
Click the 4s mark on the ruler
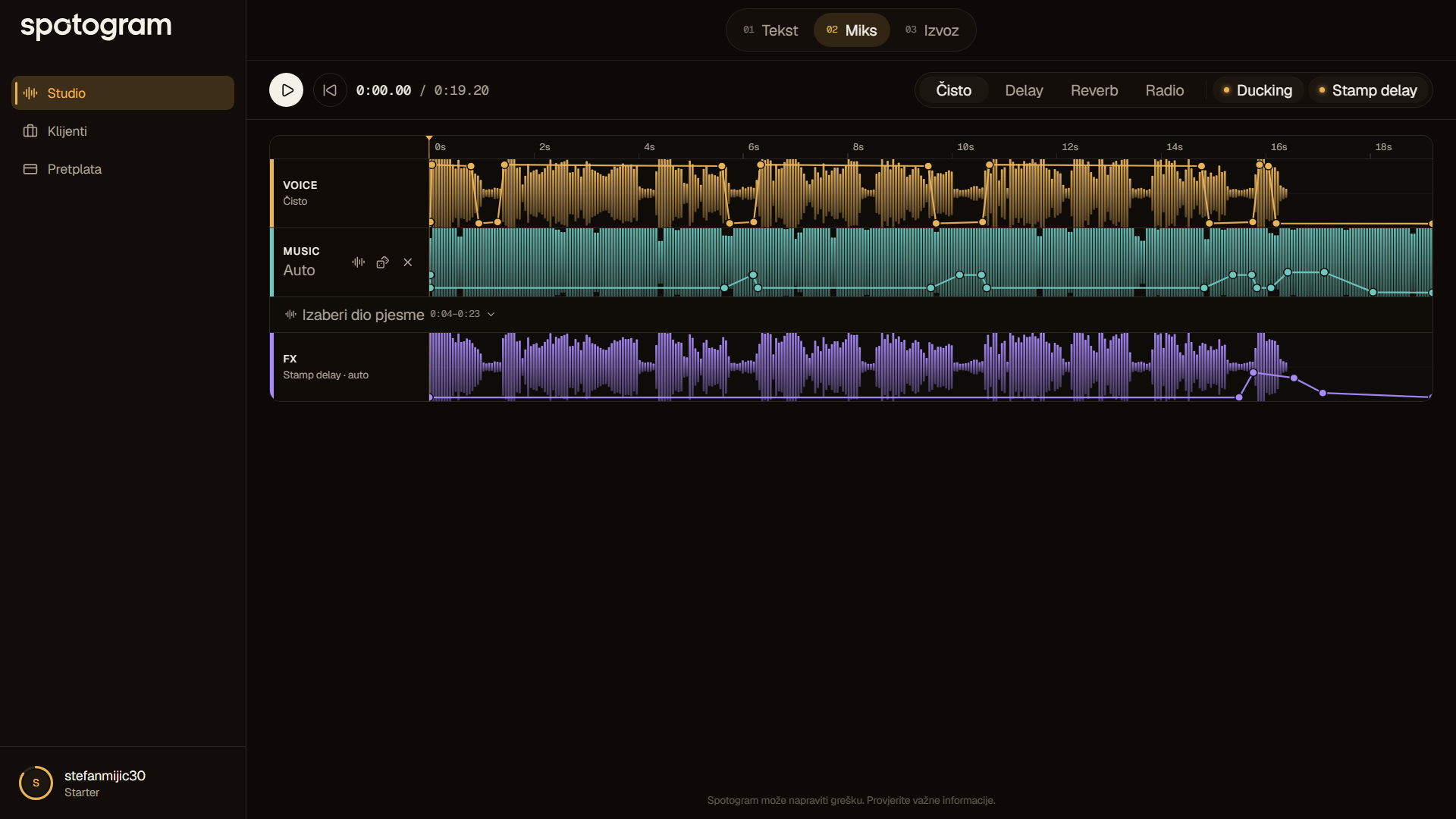tap(649, 147)
